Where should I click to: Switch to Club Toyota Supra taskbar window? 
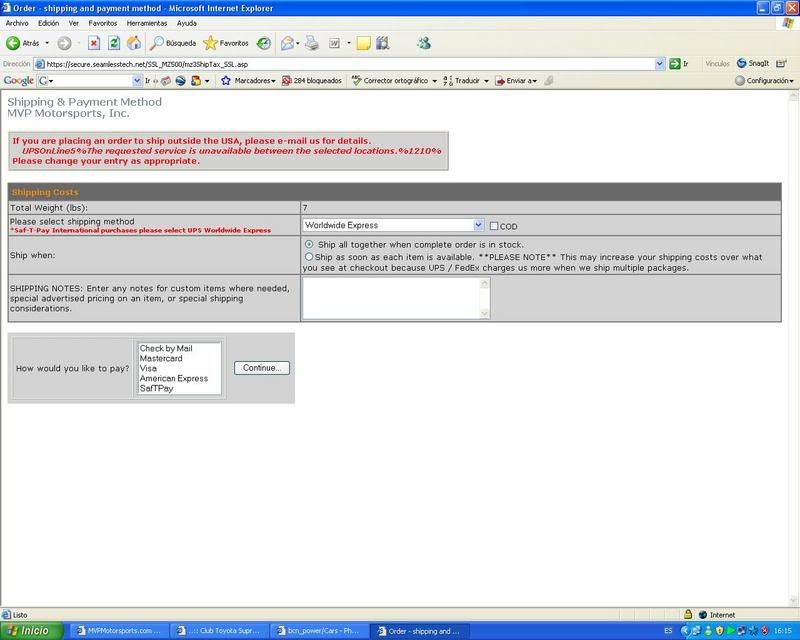tap(218, 631)
